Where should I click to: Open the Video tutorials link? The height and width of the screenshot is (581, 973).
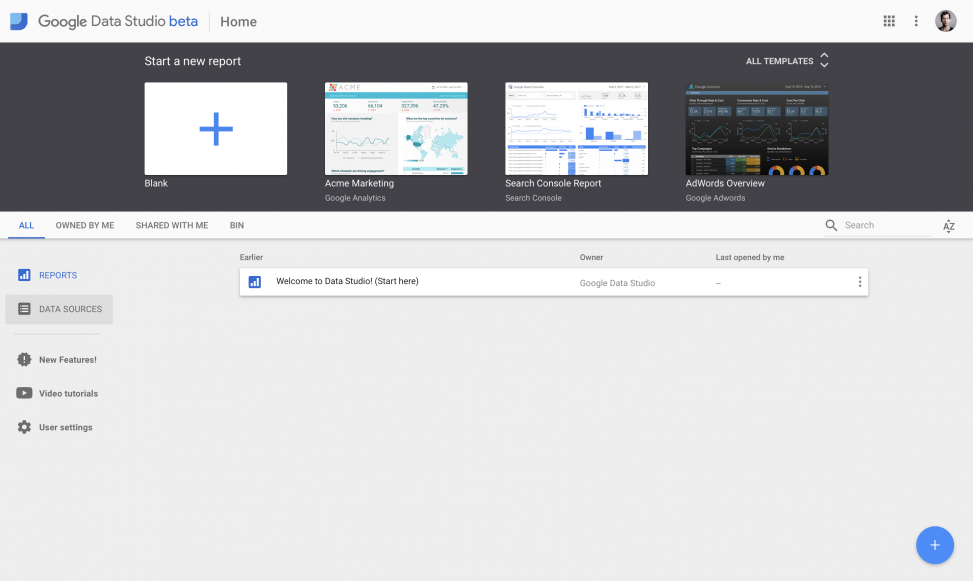pyautogui.click(x=68, y=394)
